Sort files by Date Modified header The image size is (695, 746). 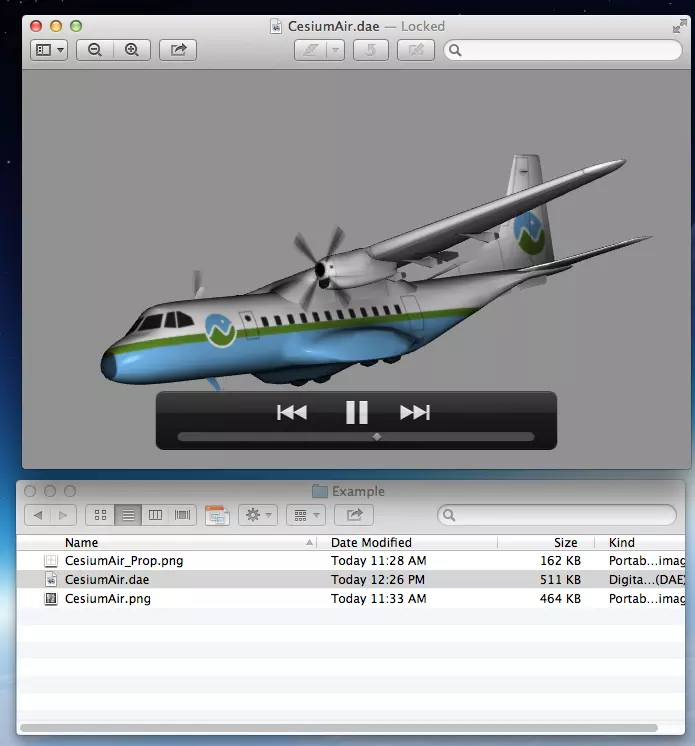371,542
